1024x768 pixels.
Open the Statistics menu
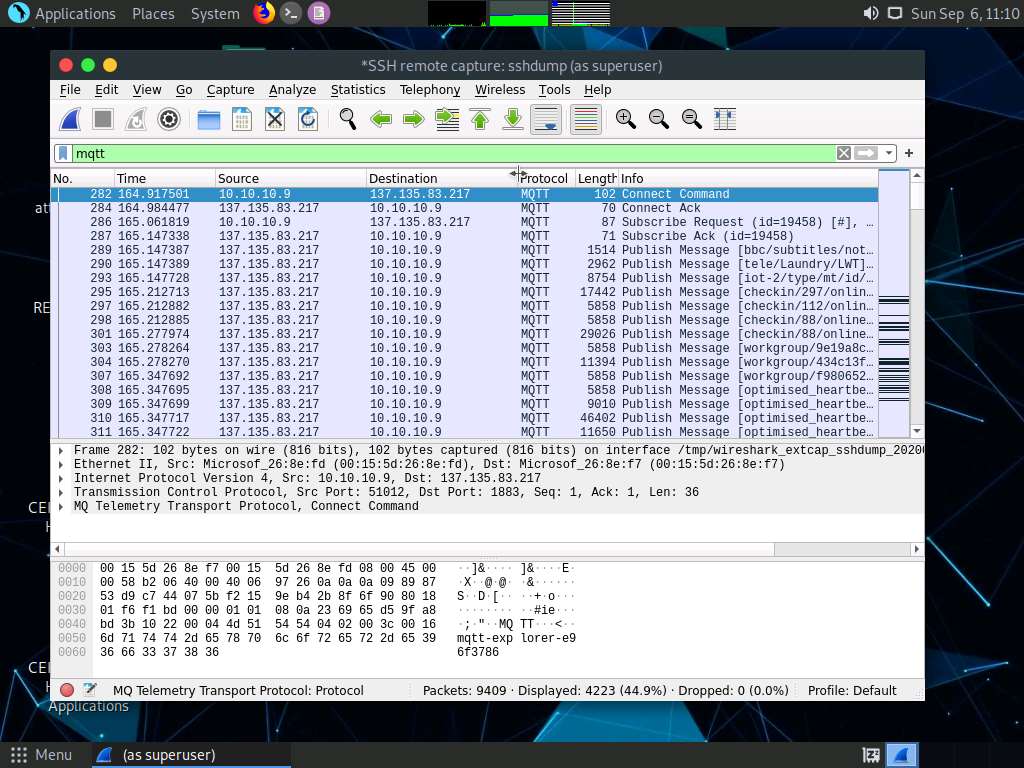[358, 89]
